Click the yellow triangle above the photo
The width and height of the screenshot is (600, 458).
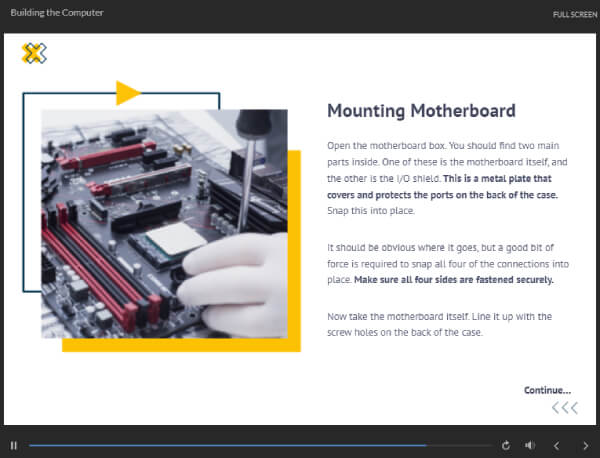[x=128, y=93]
